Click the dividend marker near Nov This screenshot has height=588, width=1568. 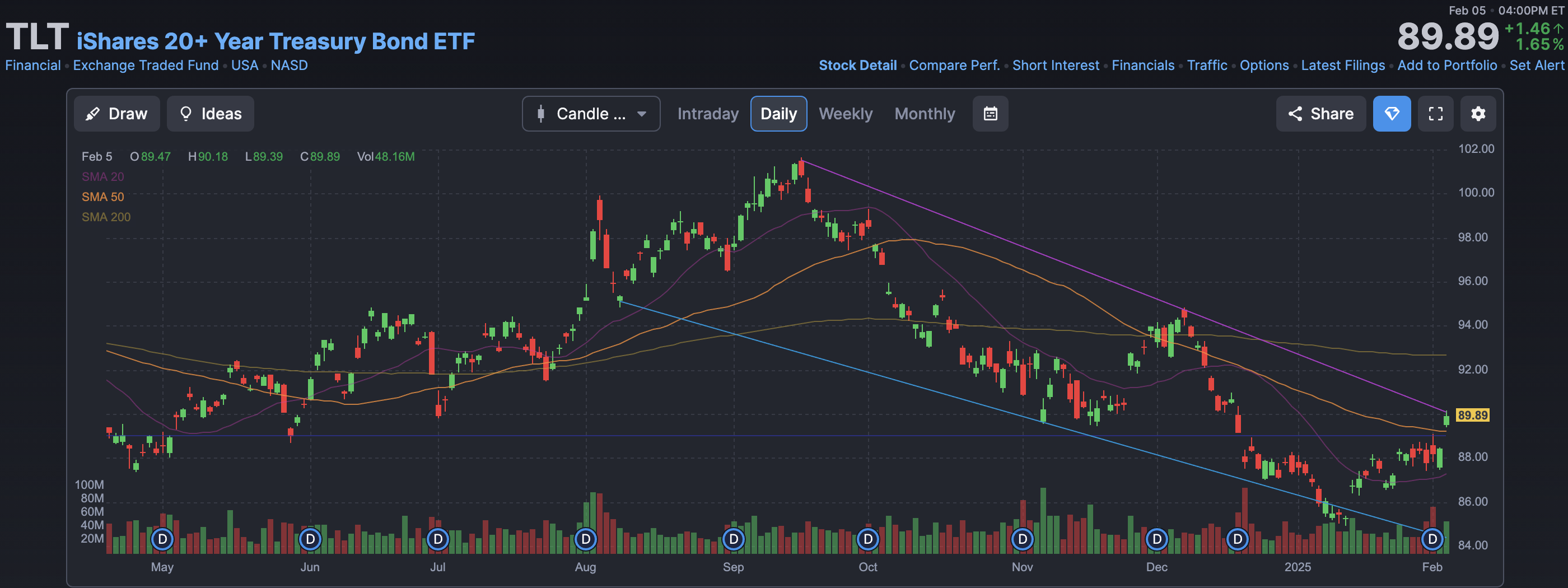[x=1023, y=539]
